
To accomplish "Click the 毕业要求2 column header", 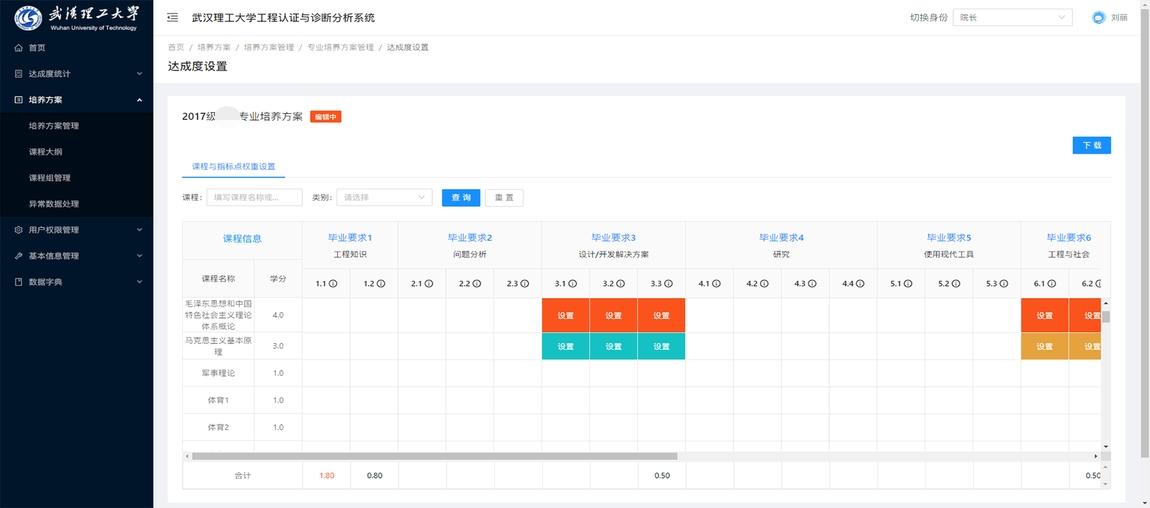I will coord(469,238).
